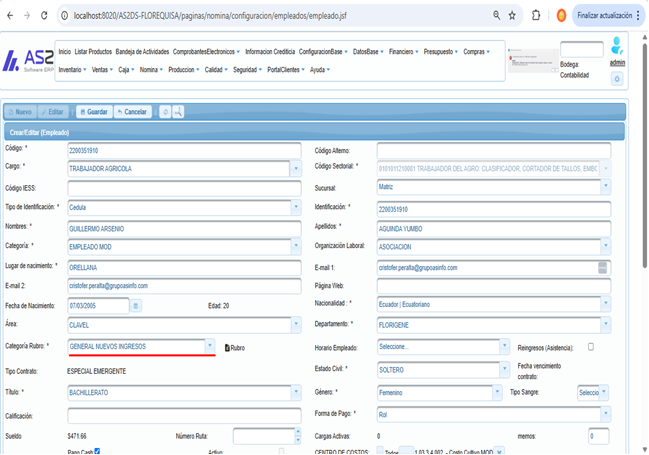Click the Número Ruta spinner up arrow
Screen dimensions: 649x455
click(298, 432)
